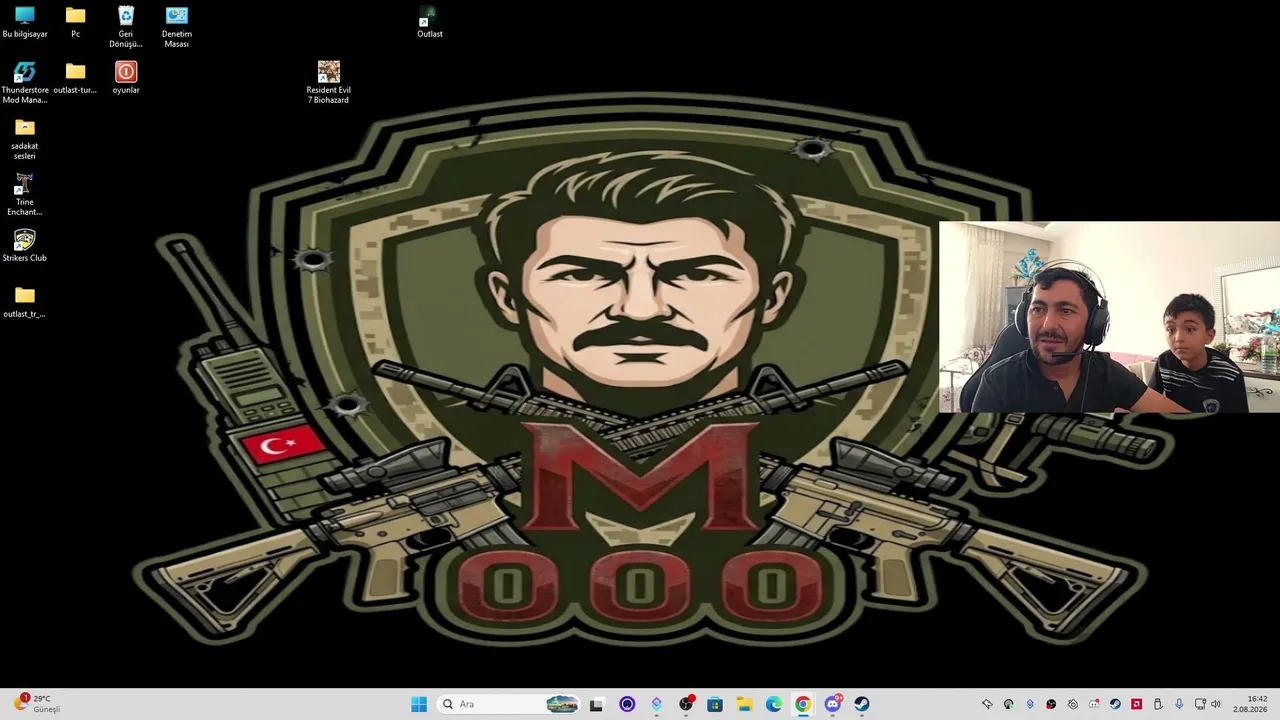Select the Outlast game shortcut
This screenshot has height=720, width=1280.
(429, 22)
